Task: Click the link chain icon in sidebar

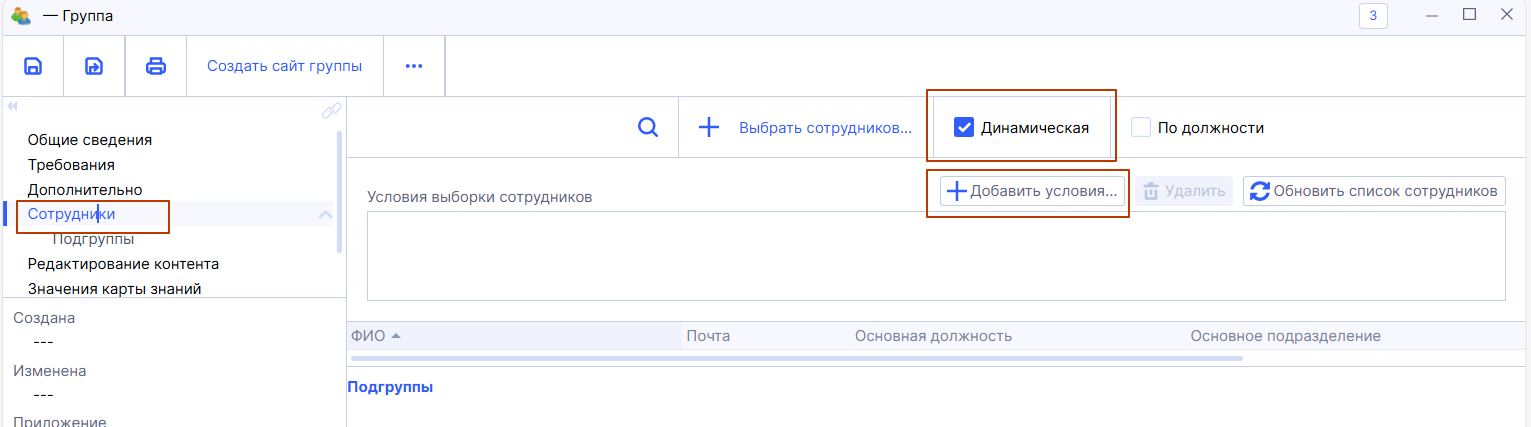Action: (331, 111)
